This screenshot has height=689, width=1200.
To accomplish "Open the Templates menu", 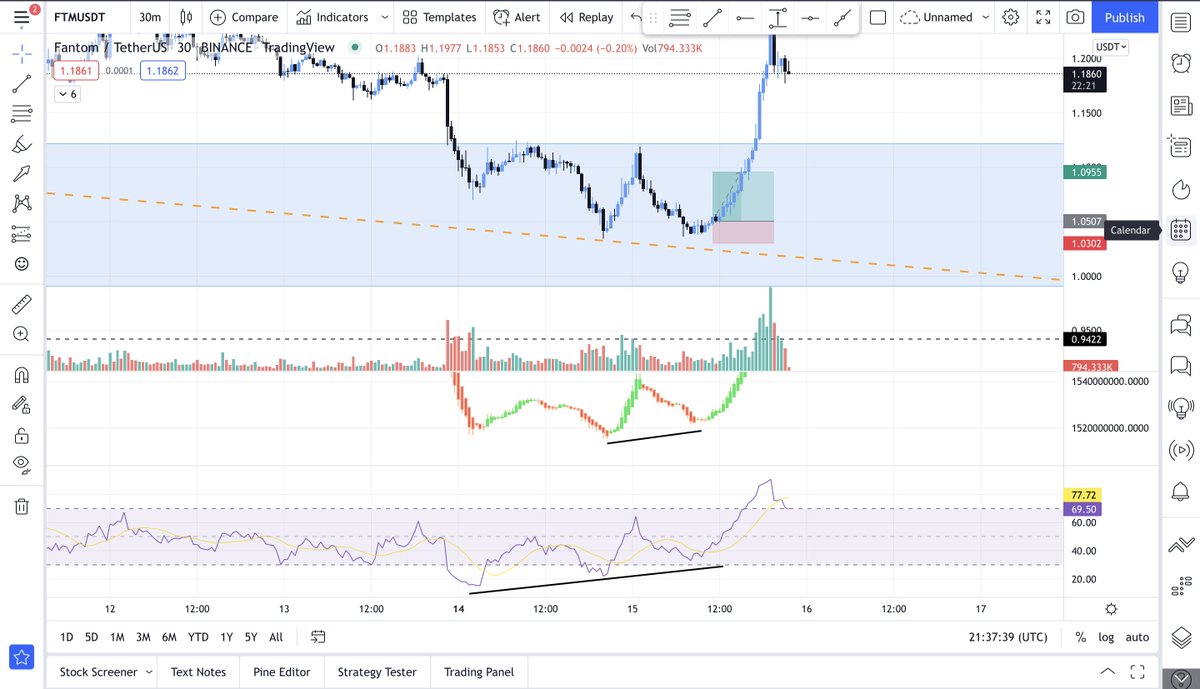I will pos(439,17).
